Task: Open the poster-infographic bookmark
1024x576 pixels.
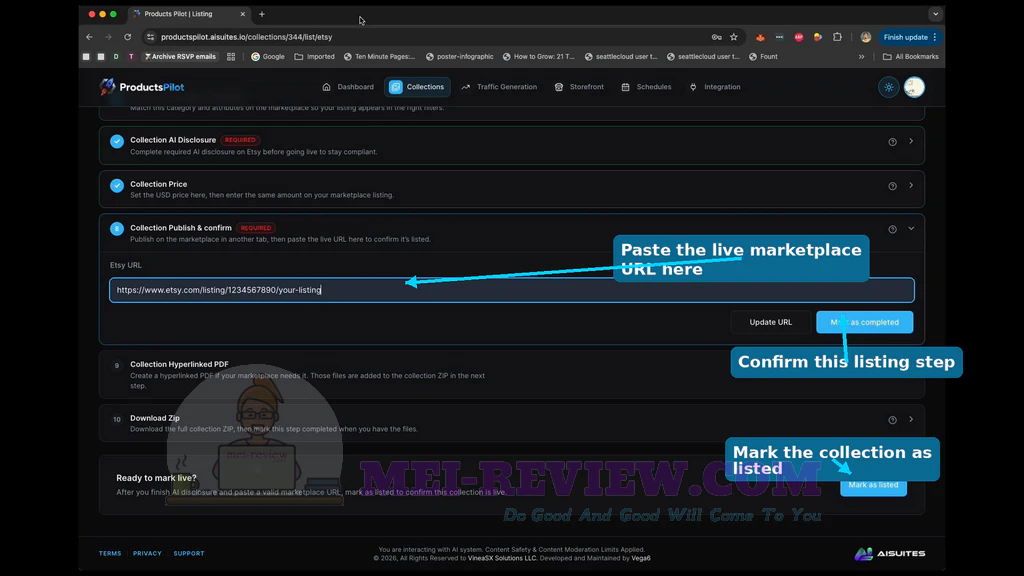Action: (x=460, y=57)
